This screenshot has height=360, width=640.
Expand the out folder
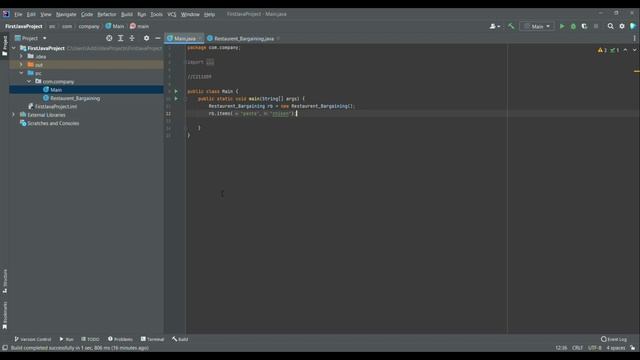[x=22, y=64]
